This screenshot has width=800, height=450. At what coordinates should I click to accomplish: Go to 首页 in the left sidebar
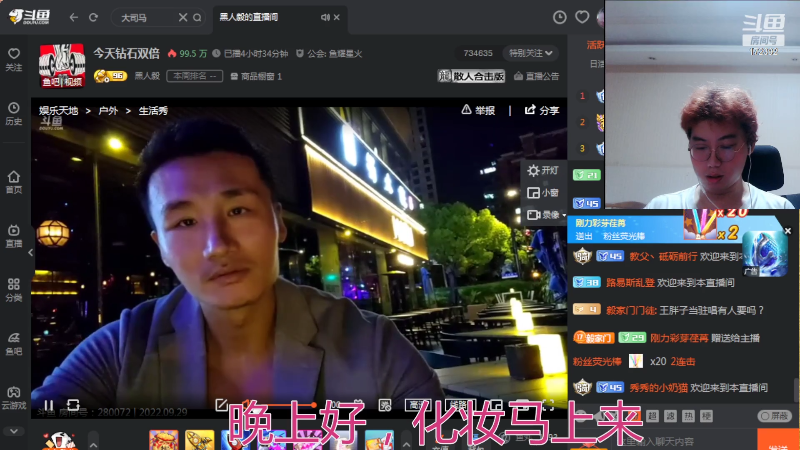(14, 182)
